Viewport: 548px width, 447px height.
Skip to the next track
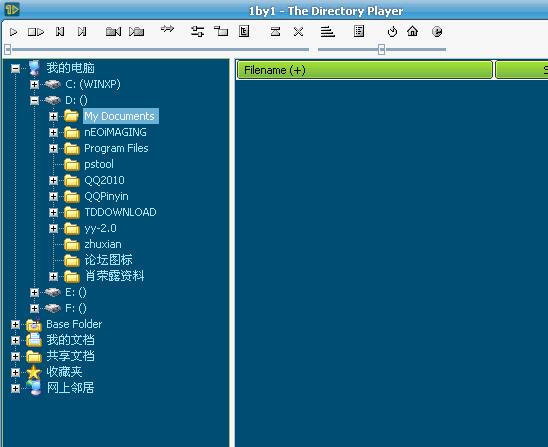[x=82, y=32]
